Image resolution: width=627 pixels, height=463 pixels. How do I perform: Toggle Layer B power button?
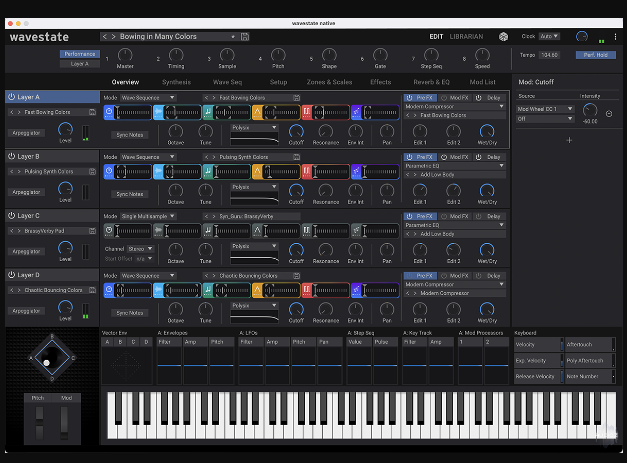pos(11,156)
